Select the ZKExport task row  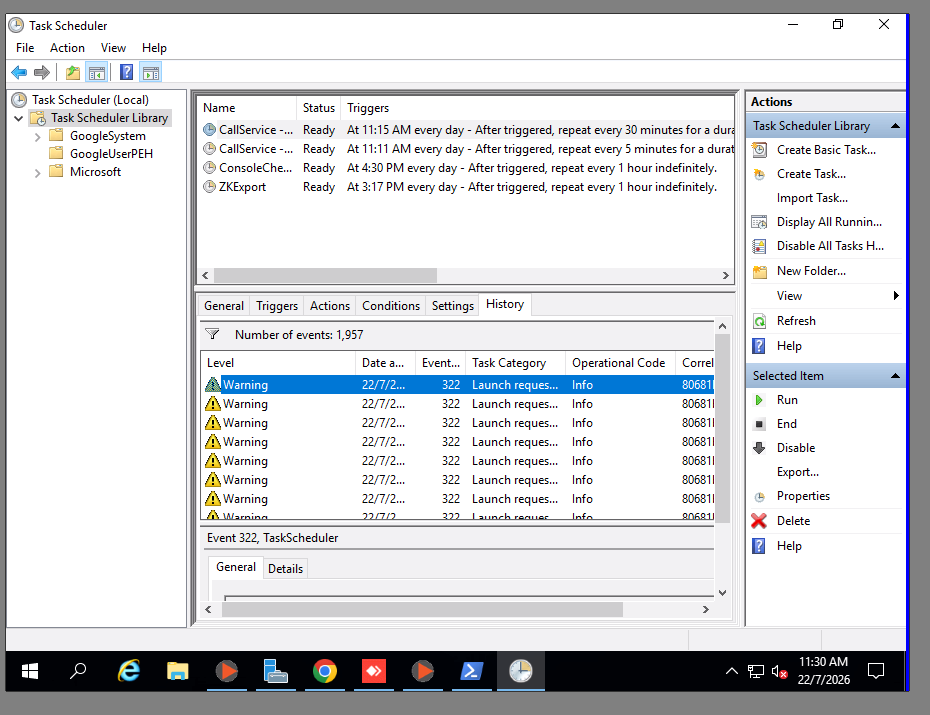point(466,187)
